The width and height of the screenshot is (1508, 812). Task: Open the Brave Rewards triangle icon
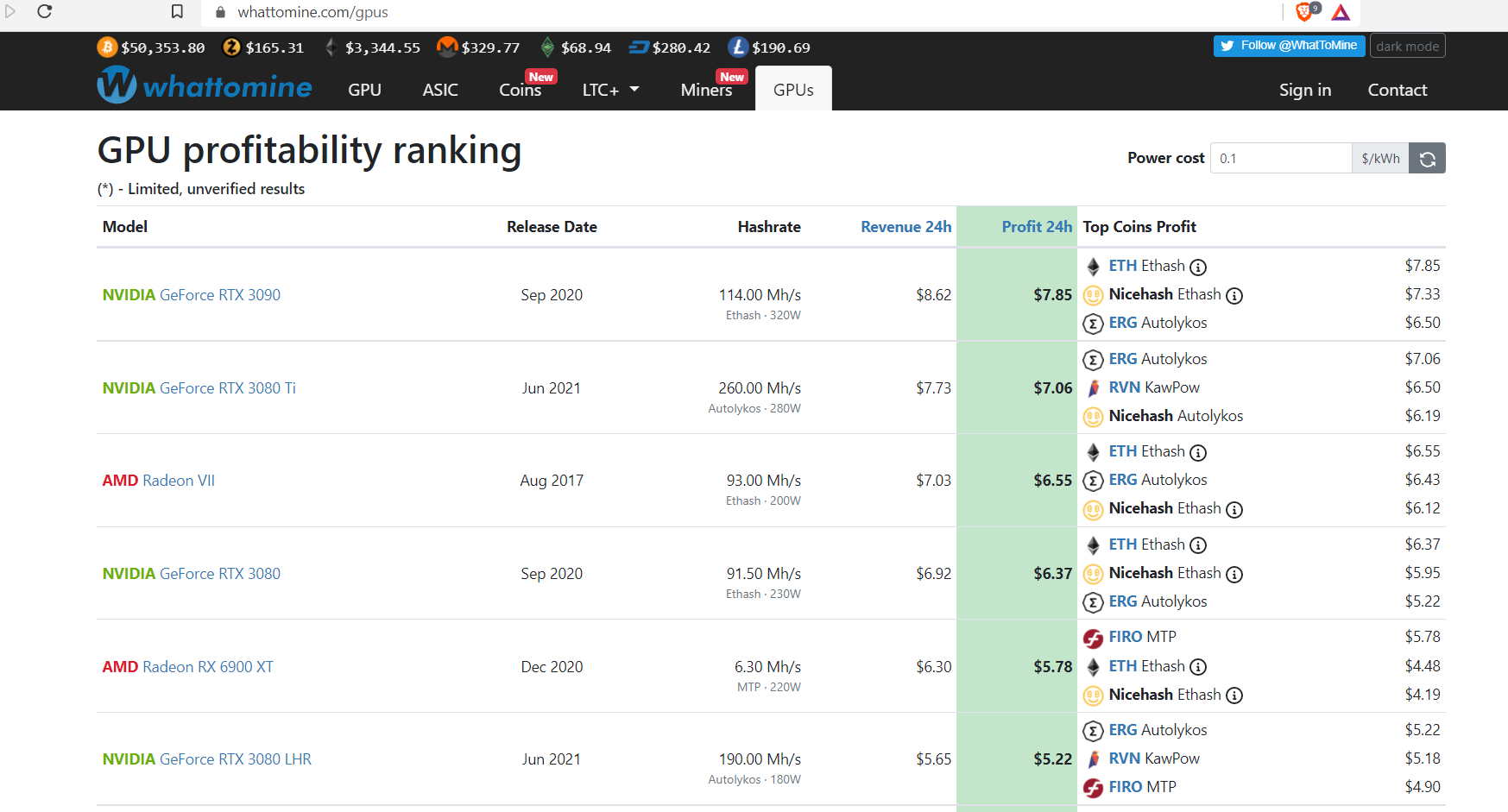[x=1341, y=12]
